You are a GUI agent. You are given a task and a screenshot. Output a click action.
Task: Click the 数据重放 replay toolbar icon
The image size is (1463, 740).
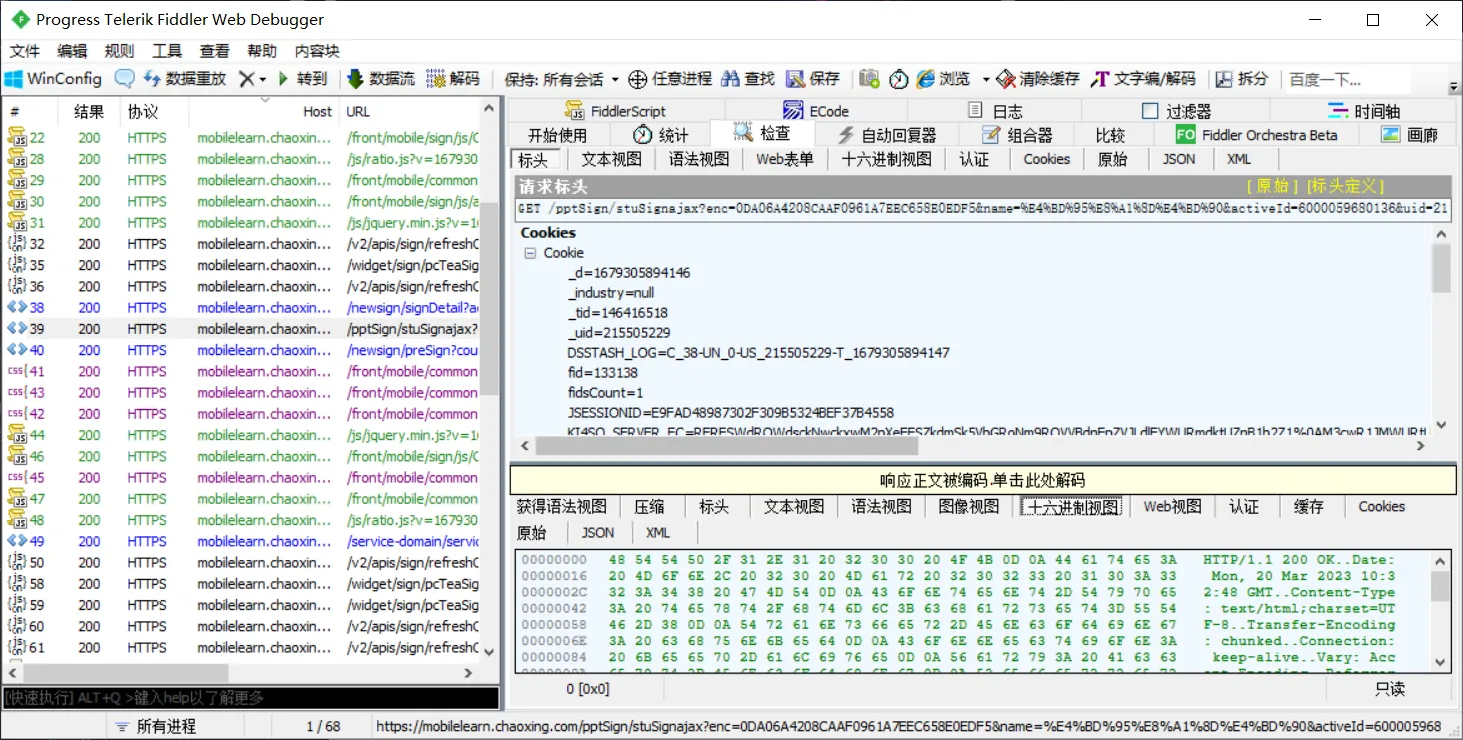click(x=153, y=79)
